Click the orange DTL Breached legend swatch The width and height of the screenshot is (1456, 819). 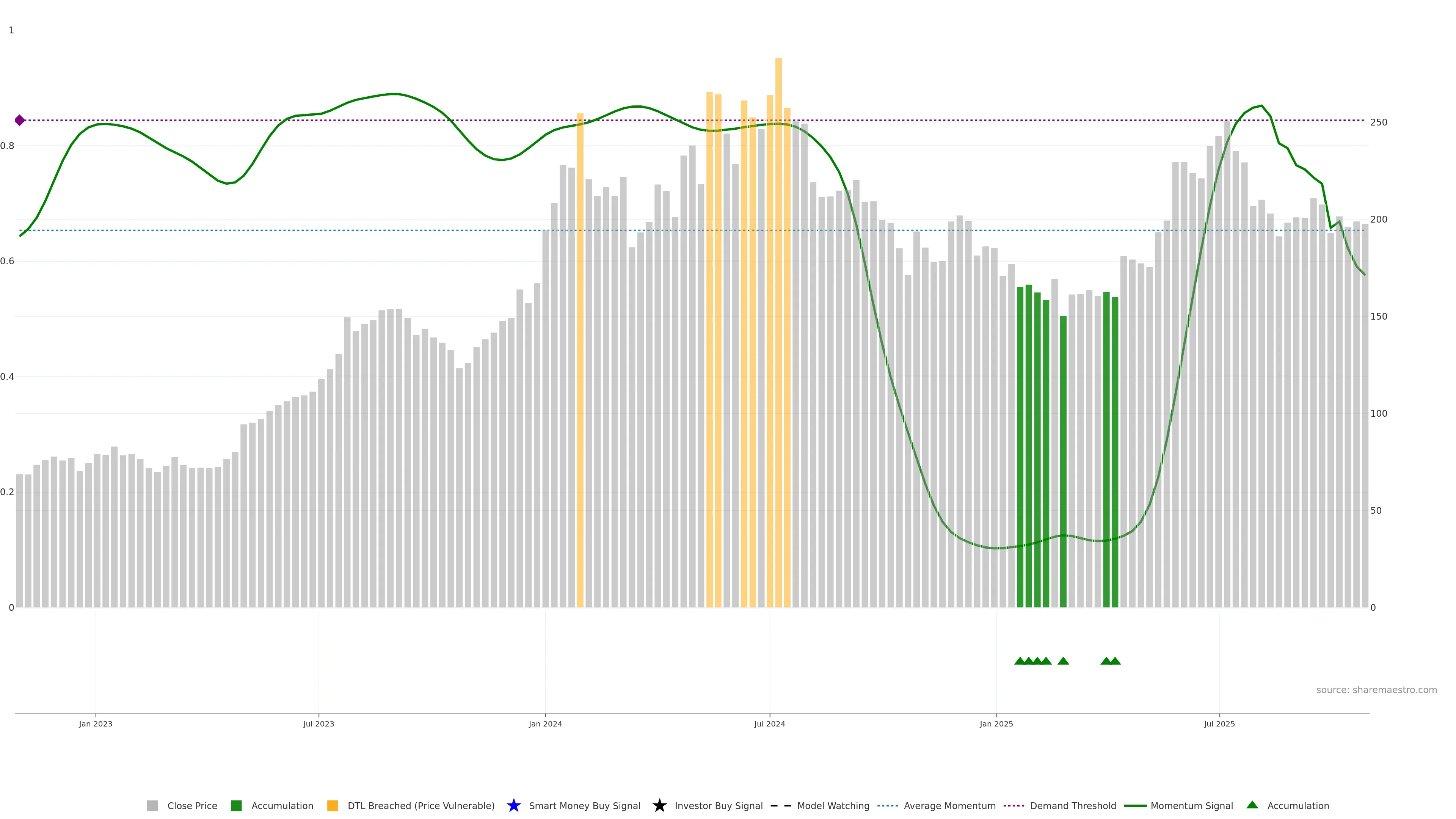click(333, 805)
